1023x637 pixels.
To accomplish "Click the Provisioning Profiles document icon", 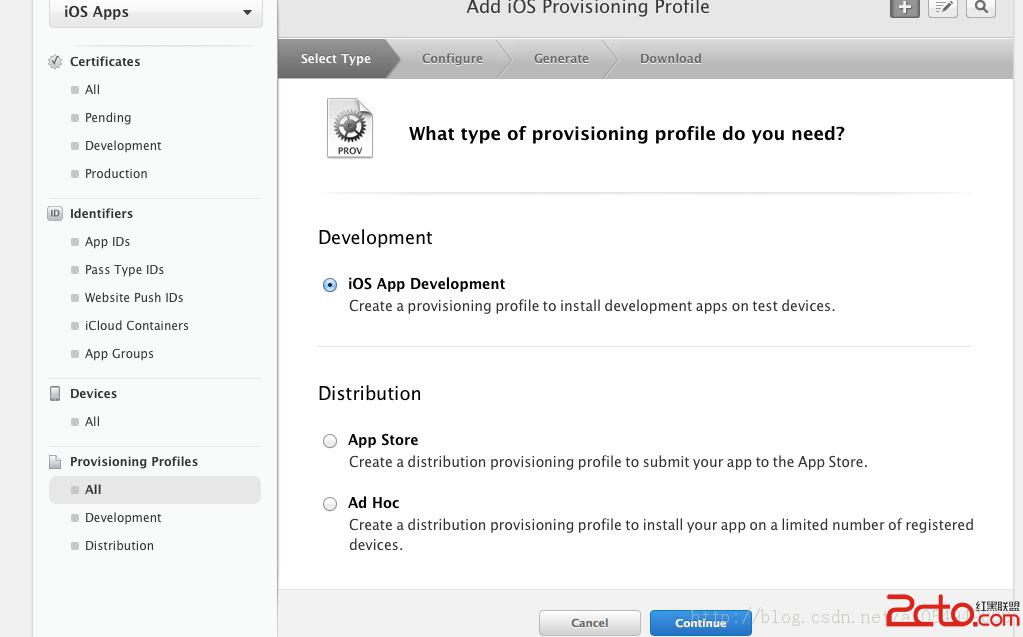I will point(55,462).
